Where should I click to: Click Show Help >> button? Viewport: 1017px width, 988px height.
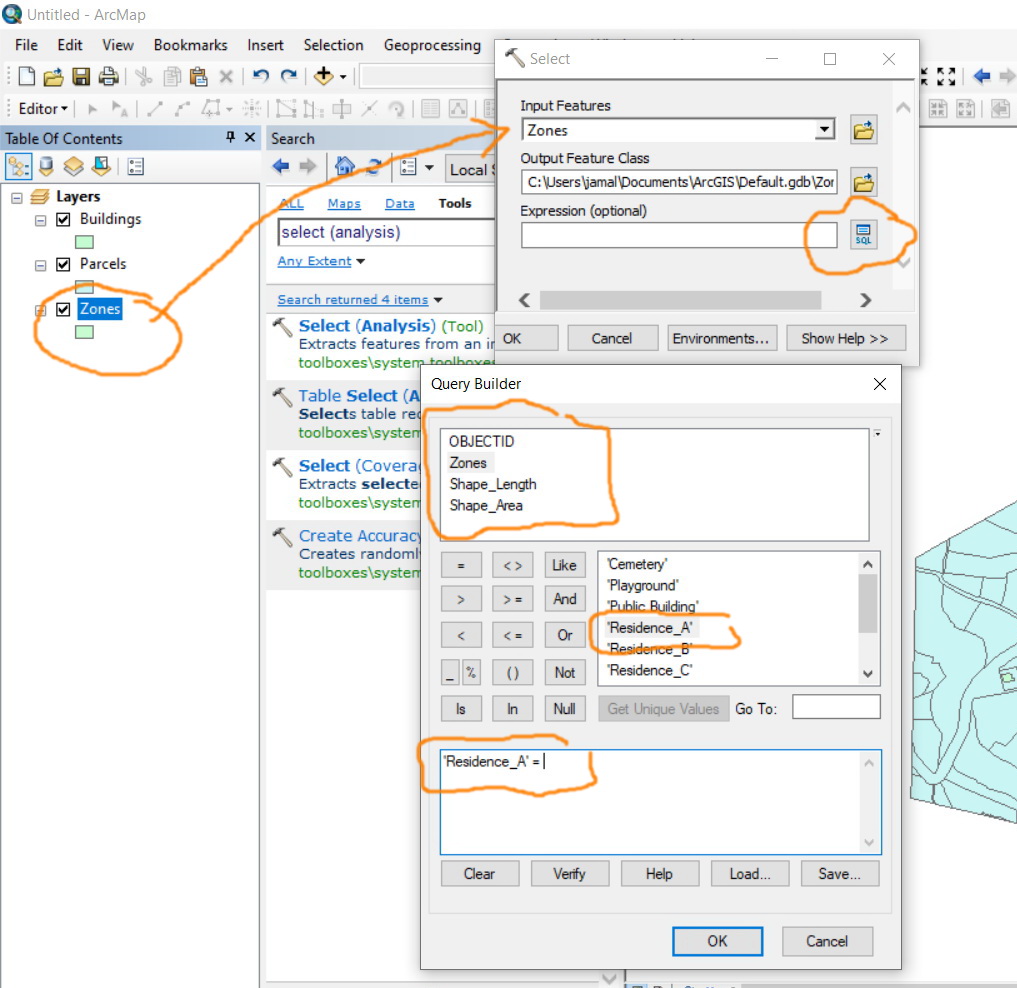[845, 339]
